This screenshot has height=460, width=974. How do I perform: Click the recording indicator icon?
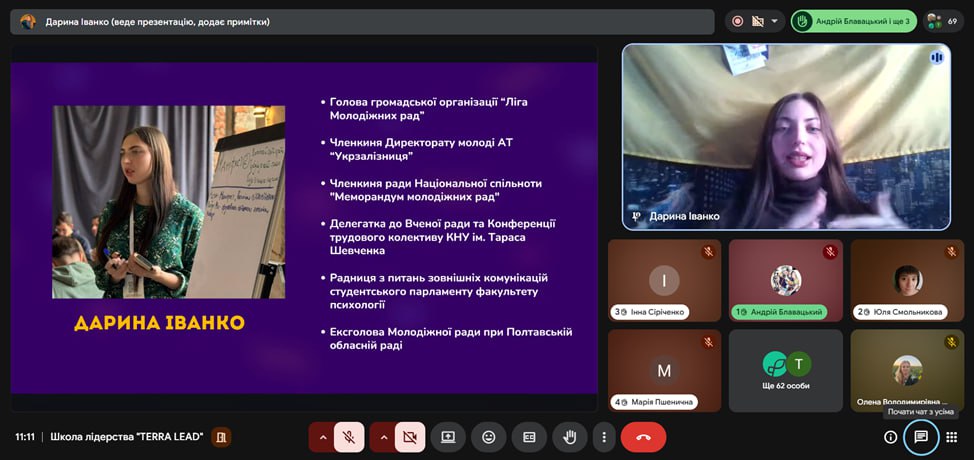[x=738, y=21]
